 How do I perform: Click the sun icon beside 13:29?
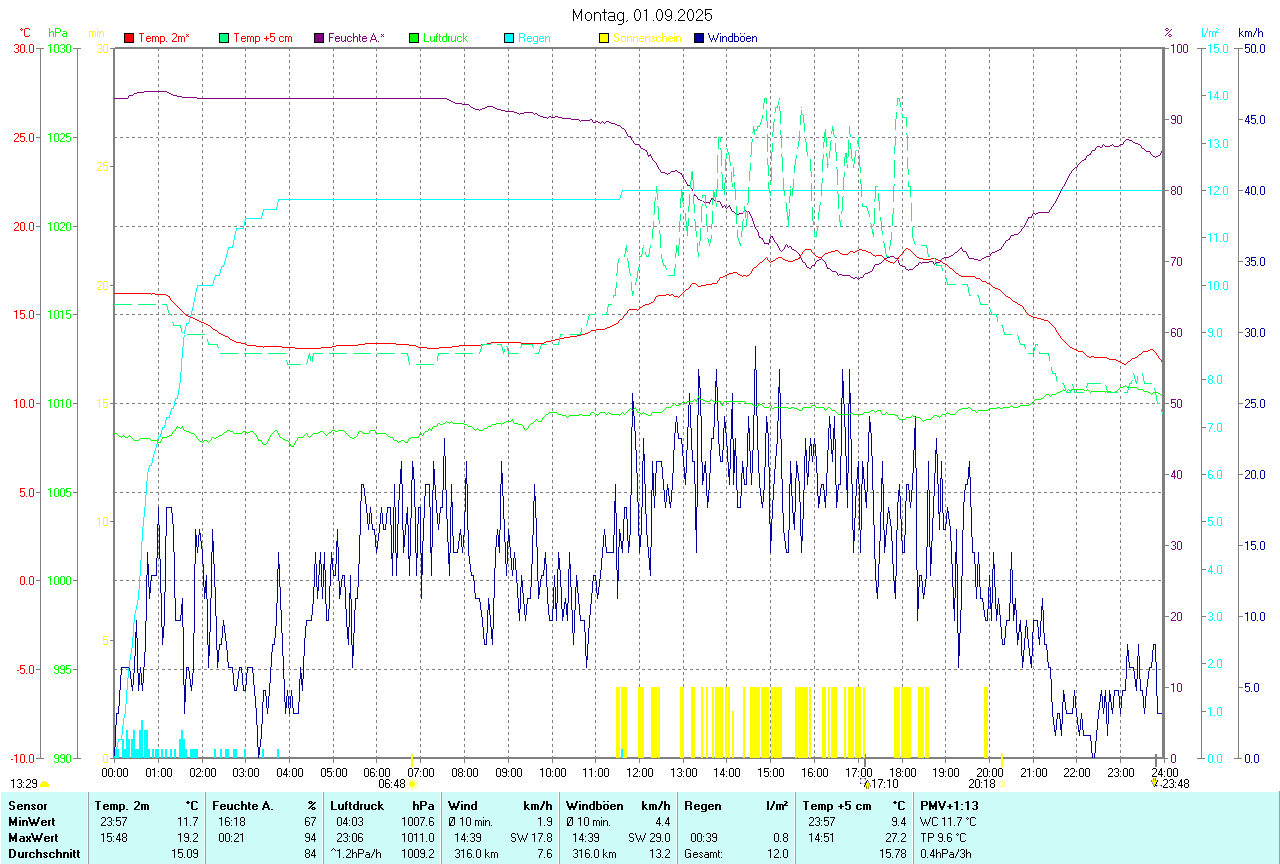44,785
